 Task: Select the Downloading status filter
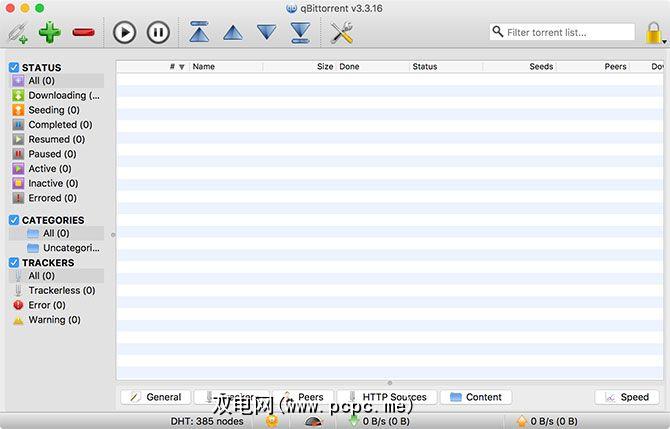tap(56, 95)
